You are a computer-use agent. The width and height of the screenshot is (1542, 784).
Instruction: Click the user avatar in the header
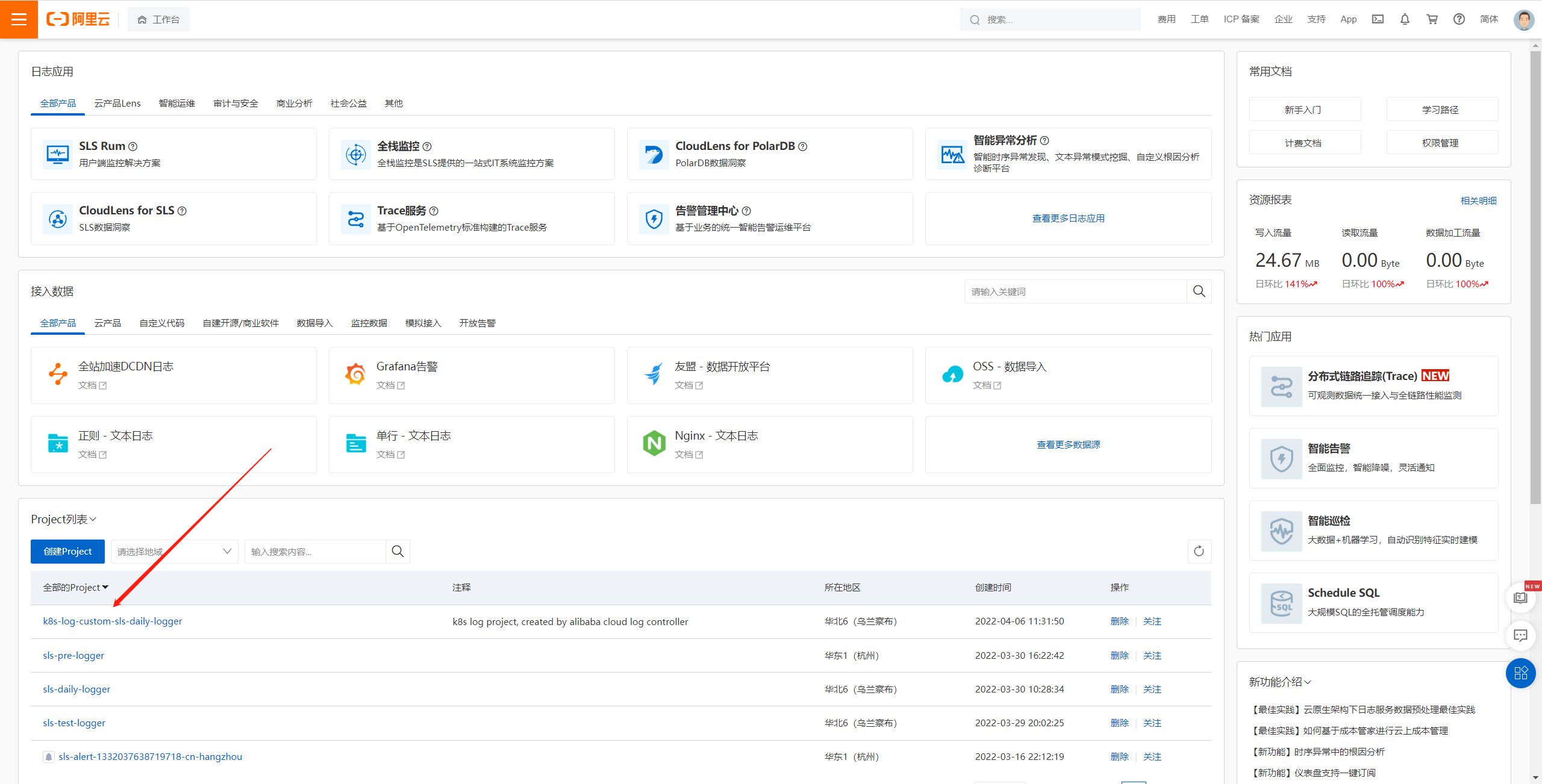tap(1524, 19)
